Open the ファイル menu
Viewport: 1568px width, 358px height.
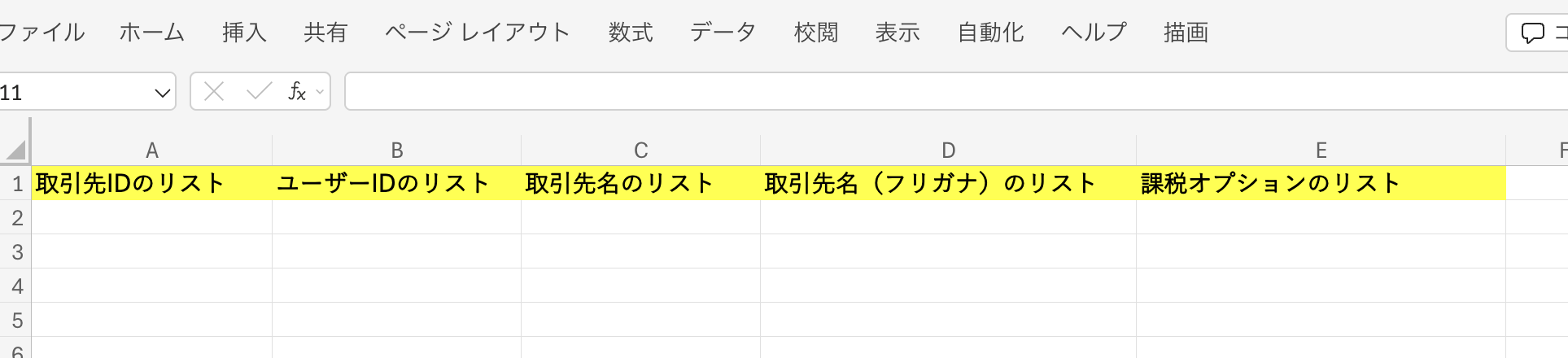[42, 33]
